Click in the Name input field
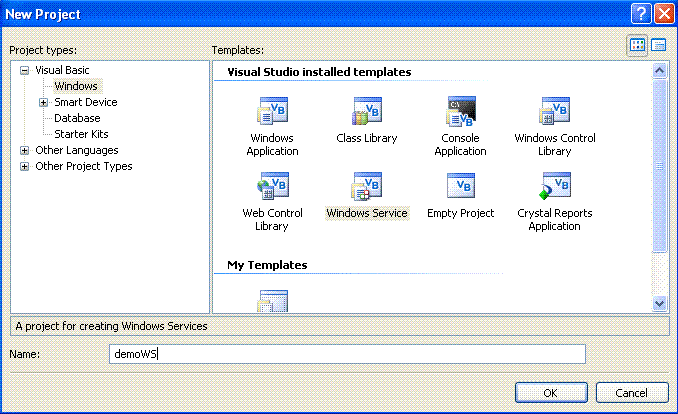 (347, 354)
